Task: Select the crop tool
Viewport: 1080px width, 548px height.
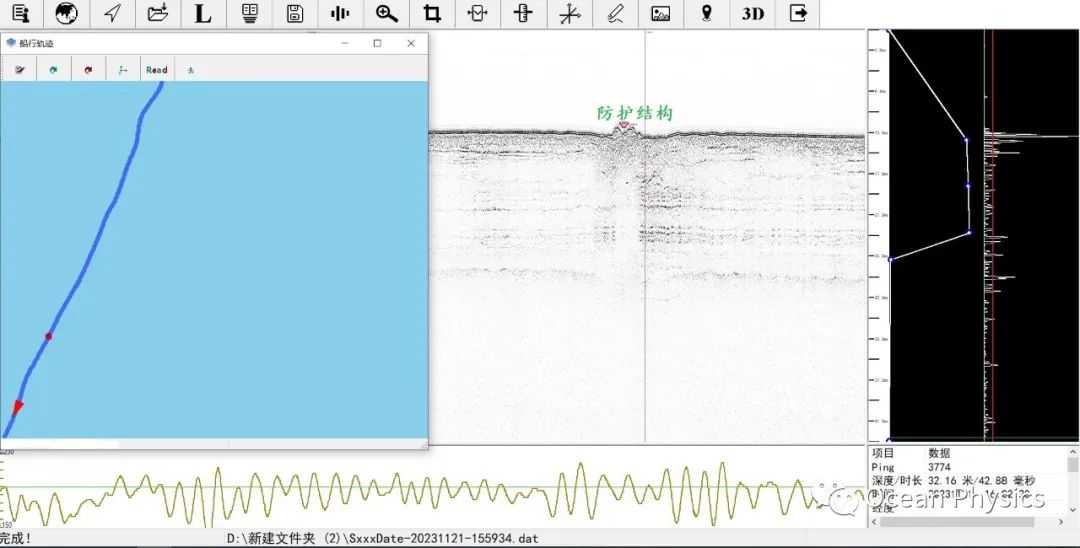Action: pos(432,13)
